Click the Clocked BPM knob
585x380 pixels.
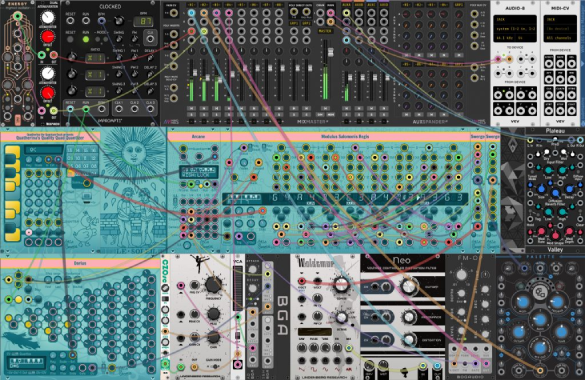tap(119, 21)
